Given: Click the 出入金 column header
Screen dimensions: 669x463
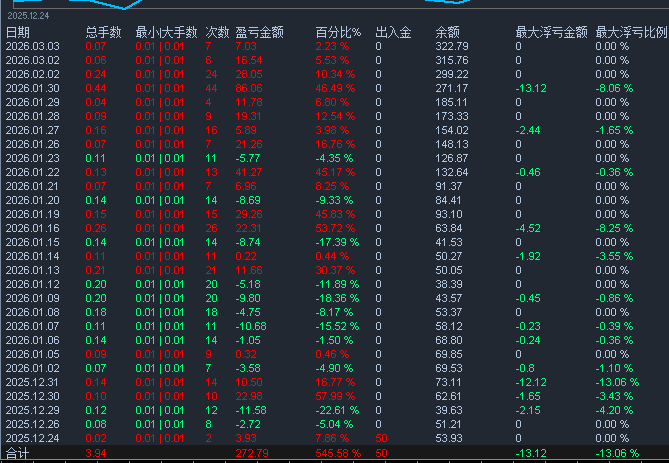Looking at the screenshot, I should tap(393, 33).
